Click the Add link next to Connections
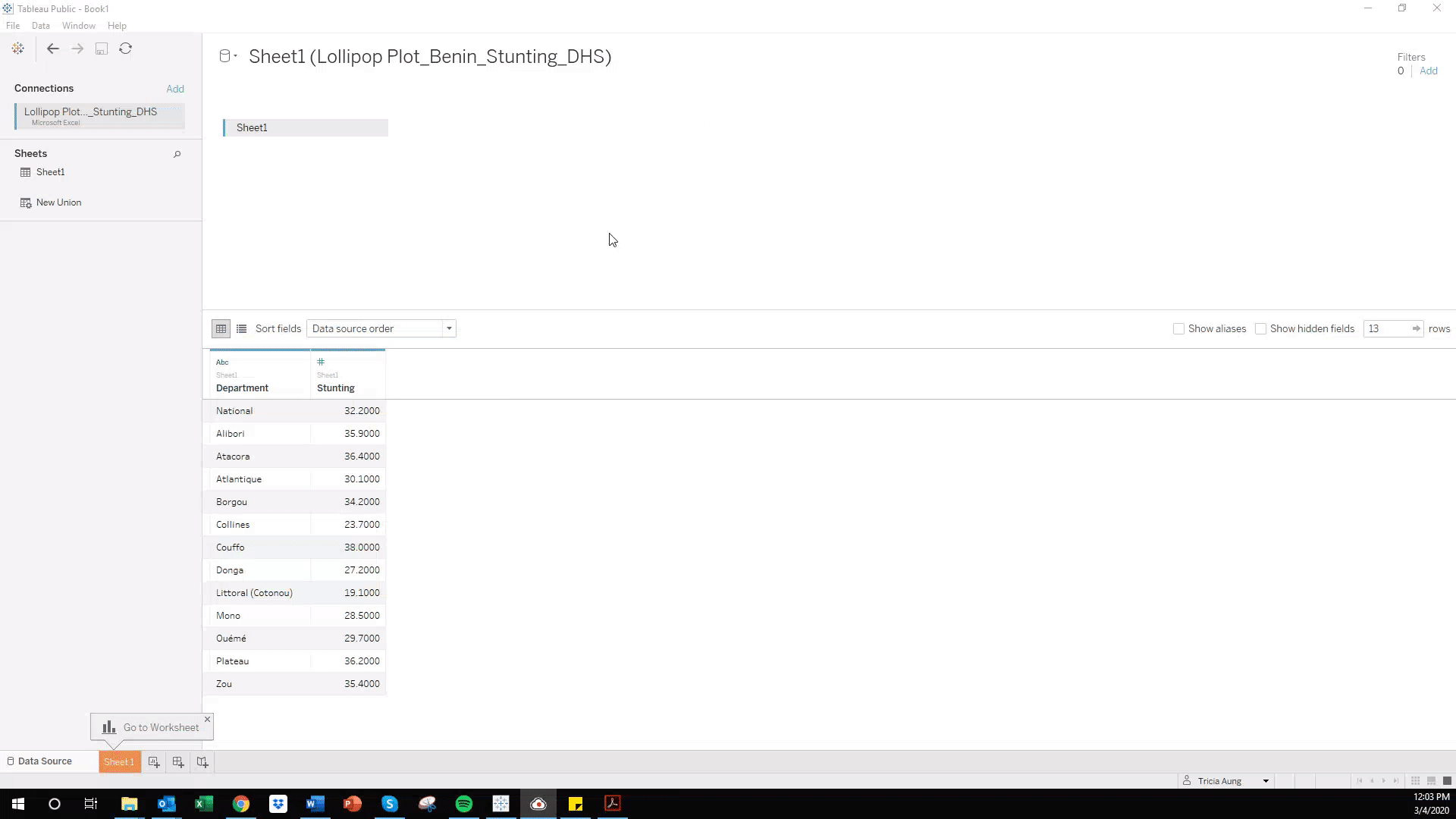 click(175, 89)
